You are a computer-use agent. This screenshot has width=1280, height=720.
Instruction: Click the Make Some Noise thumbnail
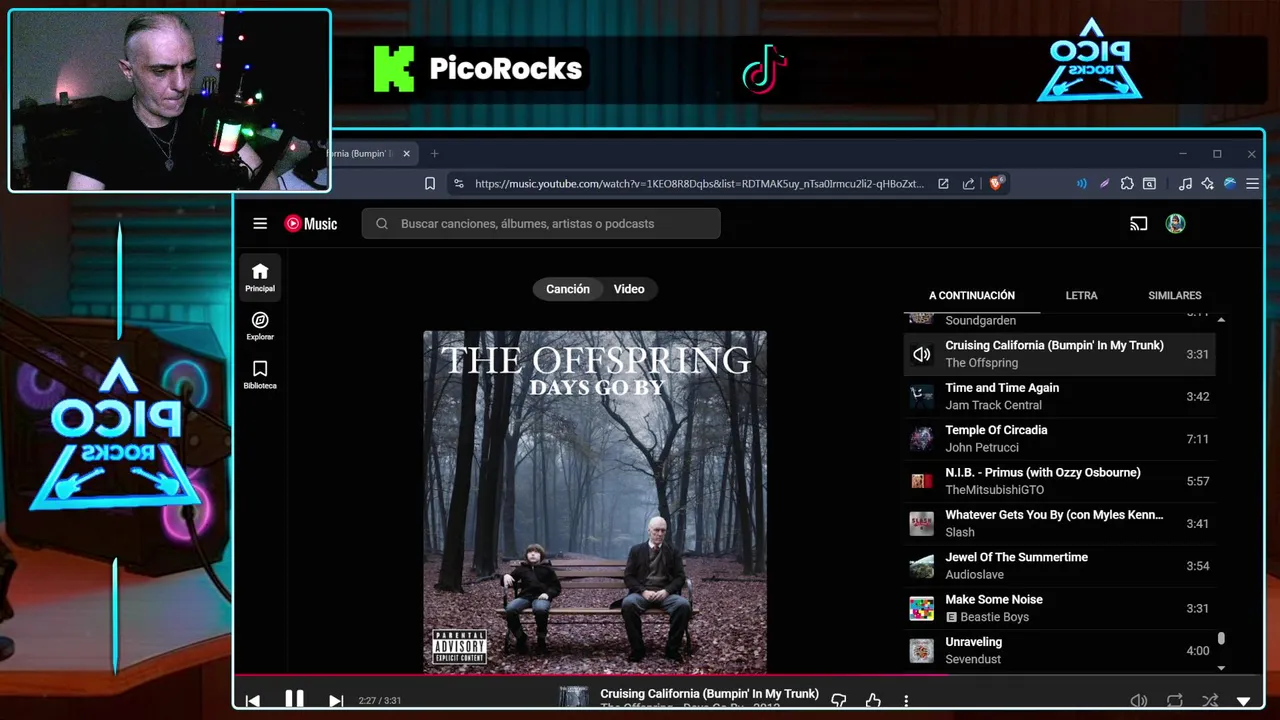click(921, 608)
